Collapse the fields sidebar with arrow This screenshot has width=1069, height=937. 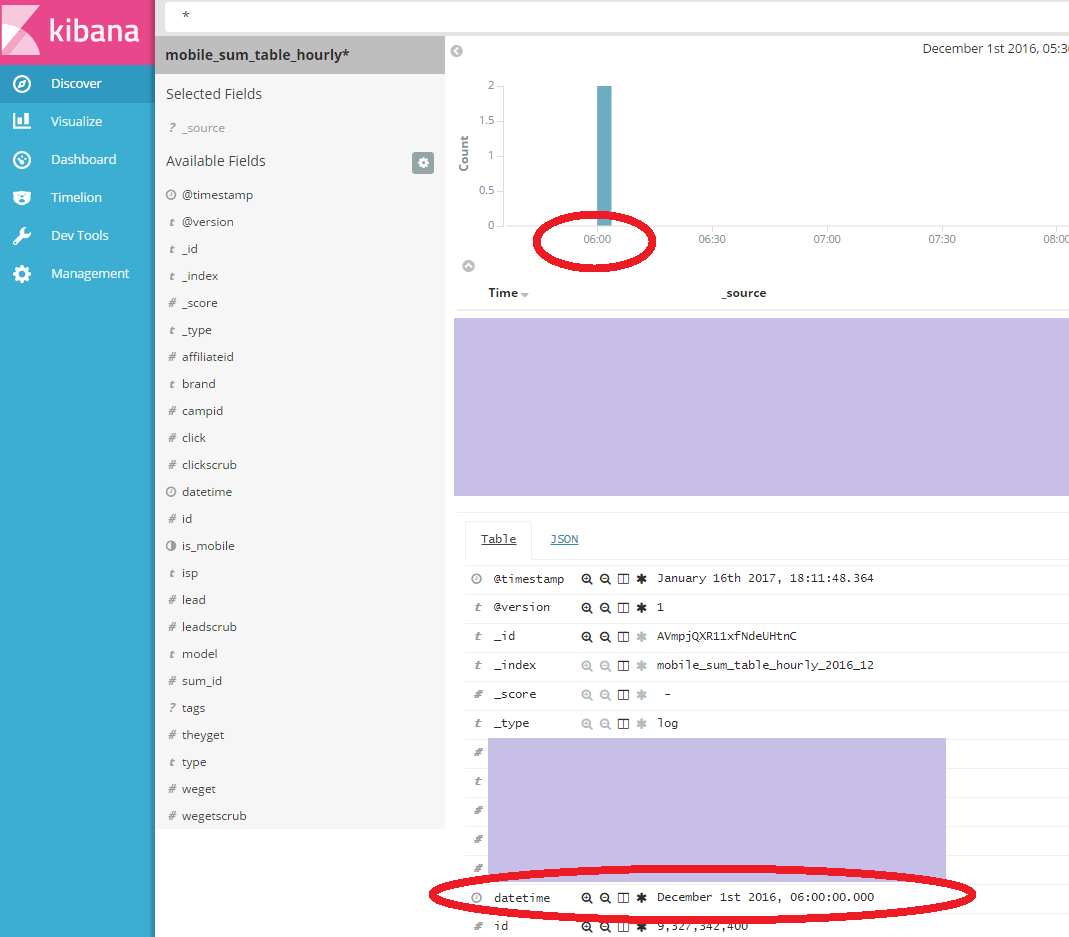(457, 51)
